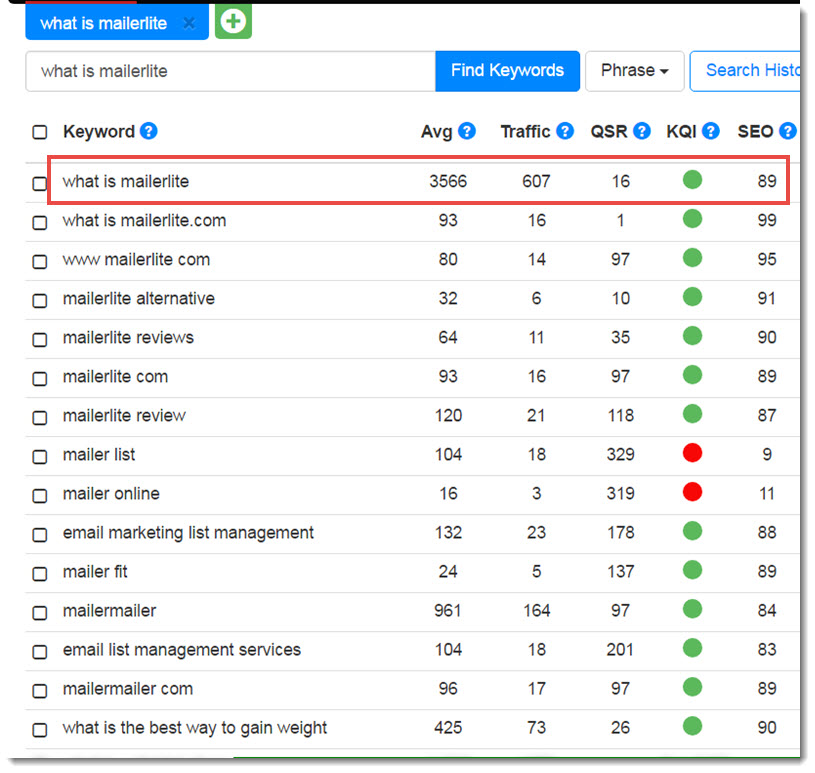
Task: Open help icon next to Traffic header
Action: pos(565,131)
